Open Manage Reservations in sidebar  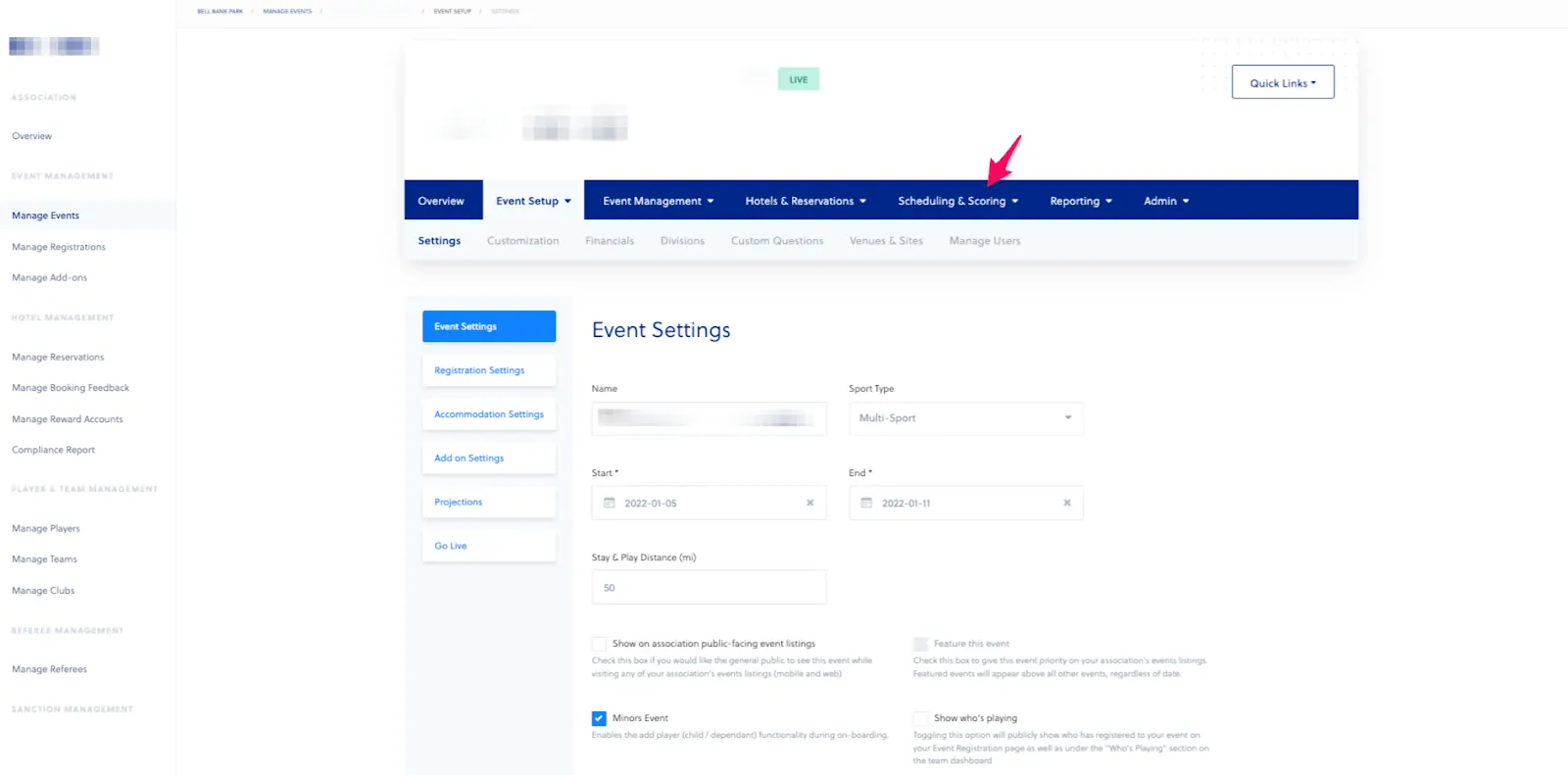pos(58,358)
